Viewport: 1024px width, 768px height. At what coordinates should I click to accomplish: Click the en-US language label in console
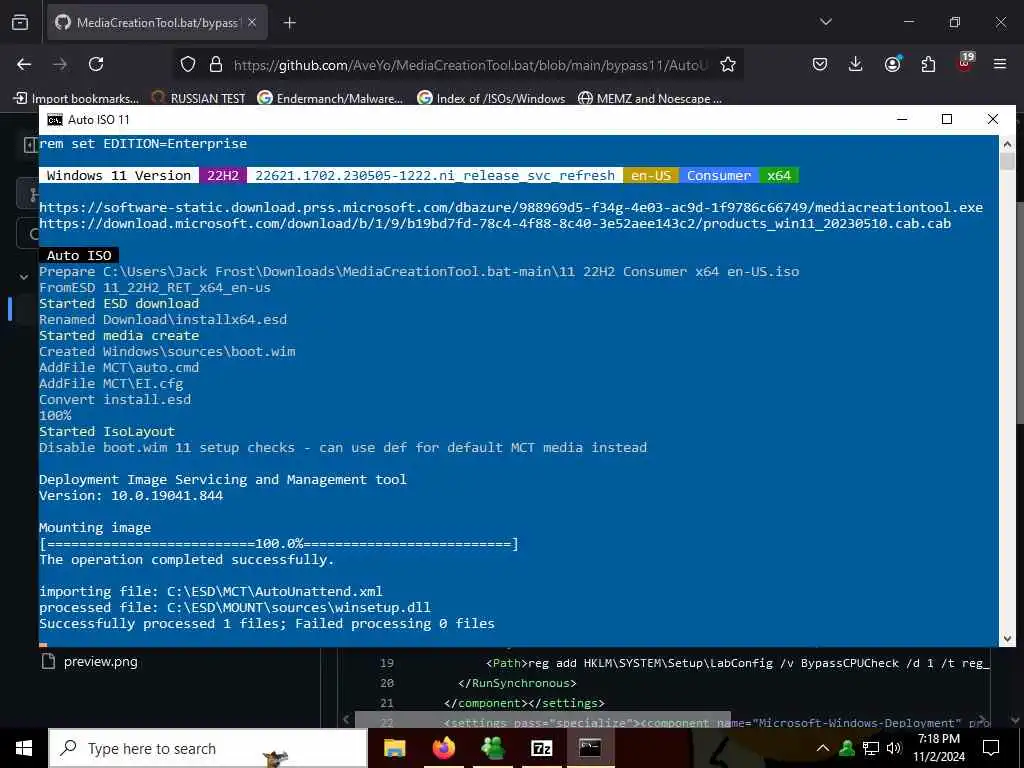[x=650, y=176]
